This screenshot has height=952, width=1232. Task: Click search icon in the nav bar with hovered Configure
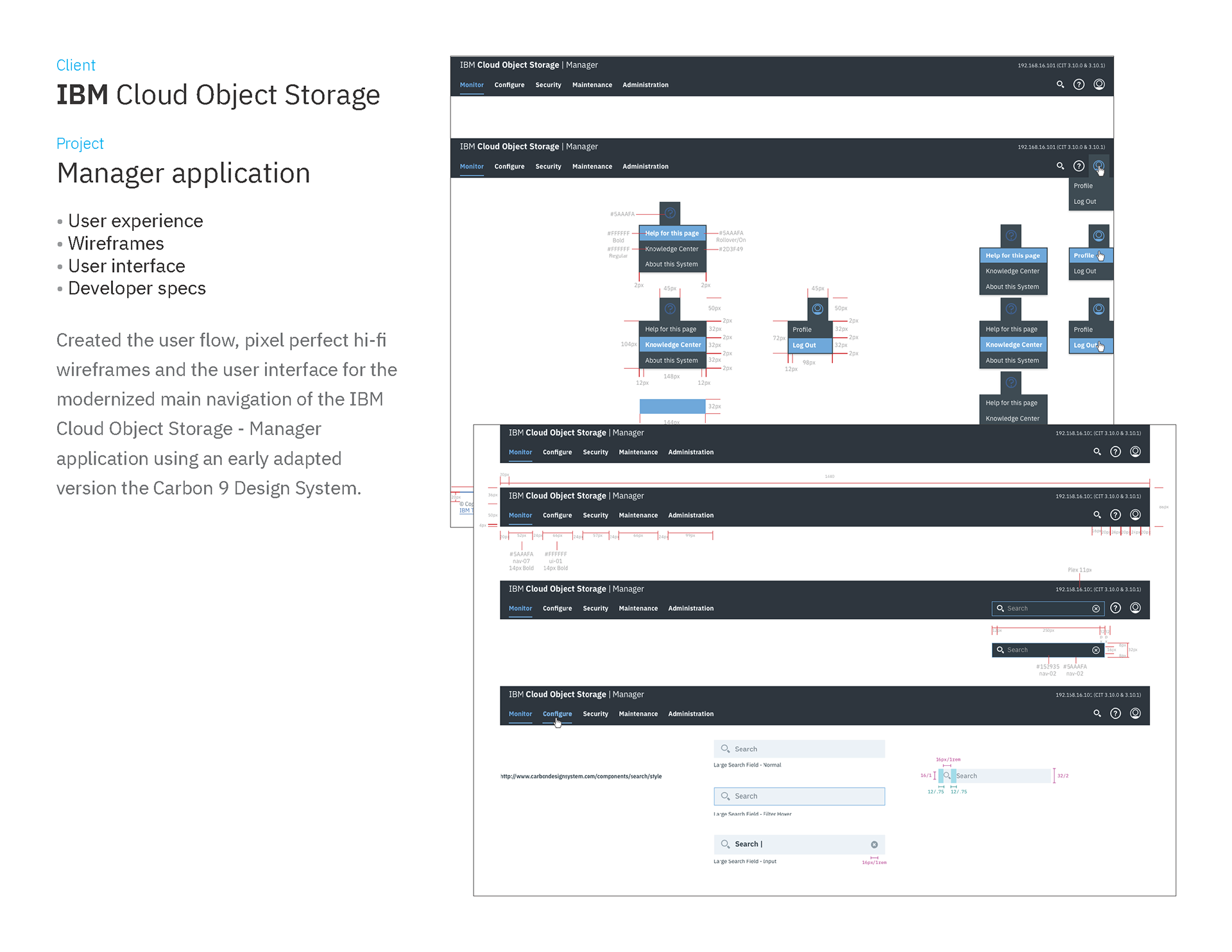[x=1097, y=713]
